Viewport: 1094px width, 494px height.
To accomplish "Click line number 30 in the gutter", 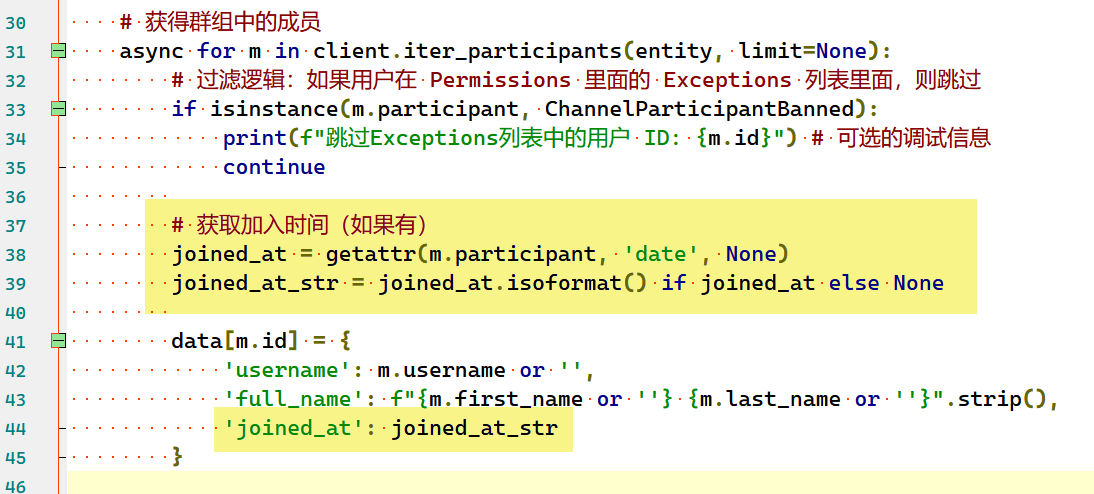I will point(18,22).
